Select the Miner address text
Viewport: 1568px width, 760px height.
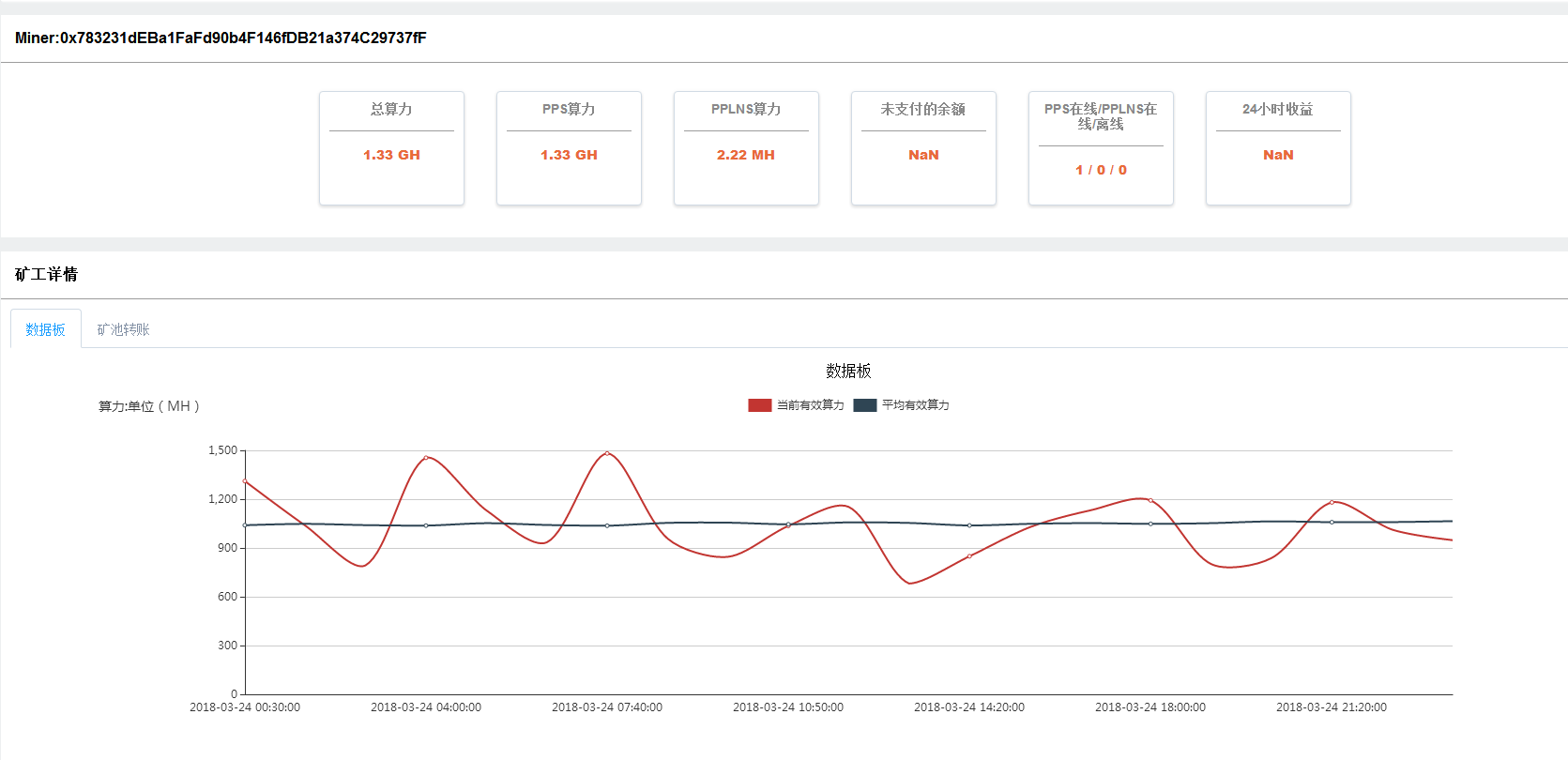click(x=221, y=38)
